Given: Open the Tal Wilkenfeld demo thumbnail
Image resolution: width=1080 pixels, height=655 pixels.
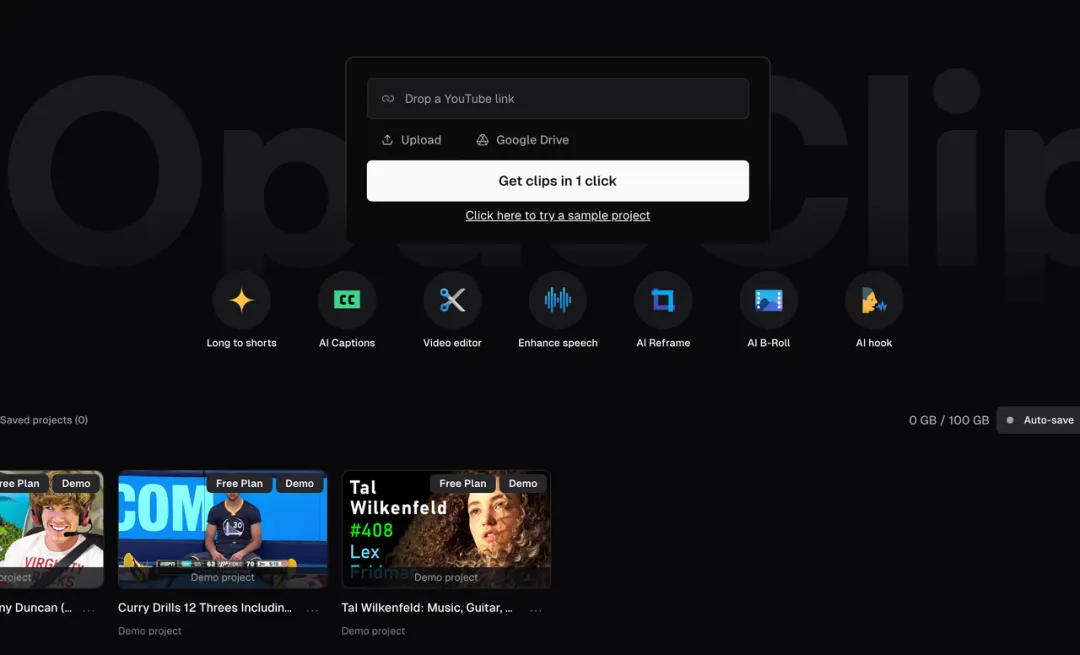Looking at the screenshot, I should (x=446, y=529).
